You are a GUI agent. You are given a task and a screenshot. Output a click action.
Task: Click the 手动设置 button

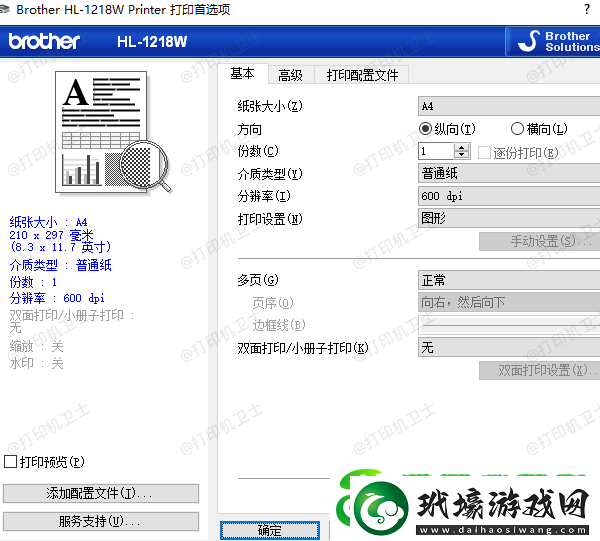540,241
